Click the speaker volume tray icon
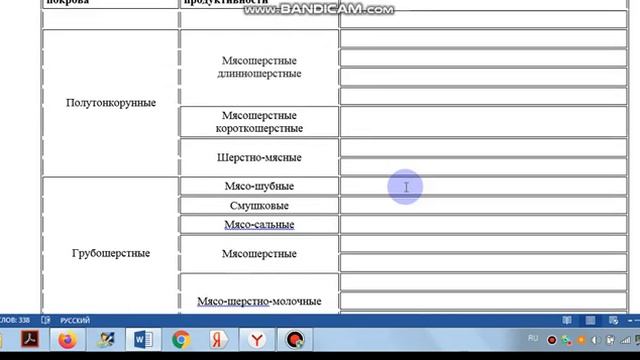640x360 pixels. click(x=596, y=340)
